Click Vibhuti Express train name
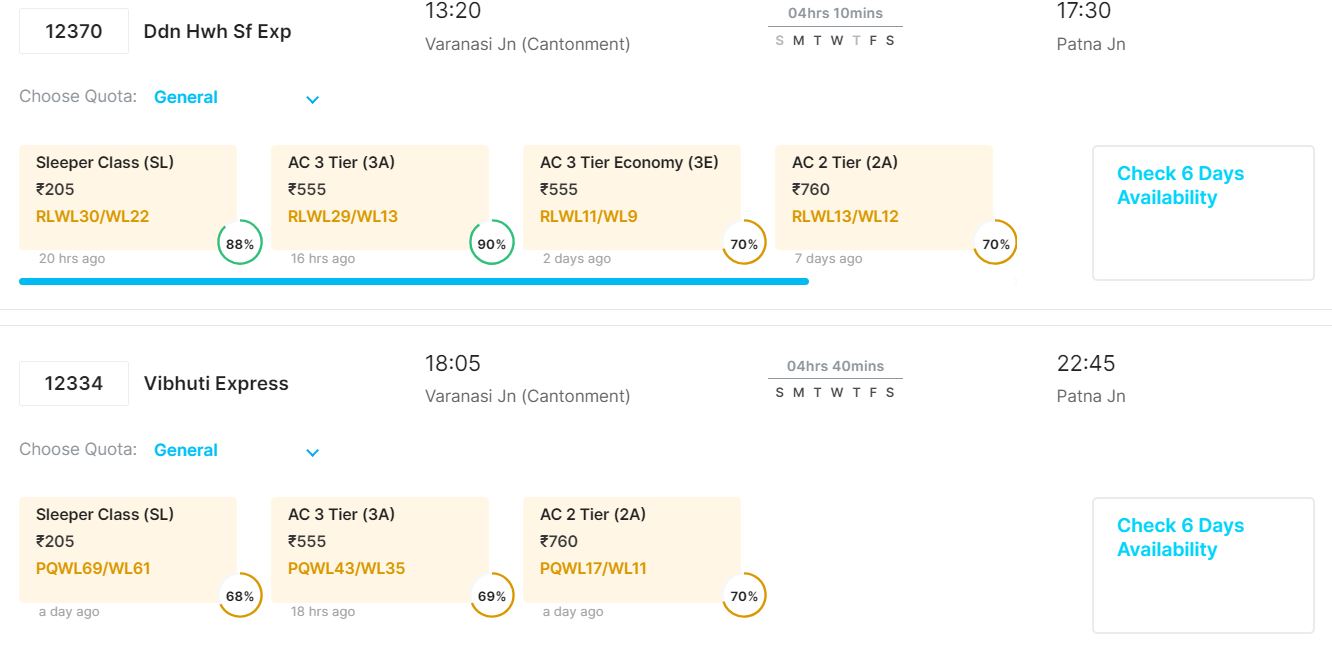 tap(216, 383)
